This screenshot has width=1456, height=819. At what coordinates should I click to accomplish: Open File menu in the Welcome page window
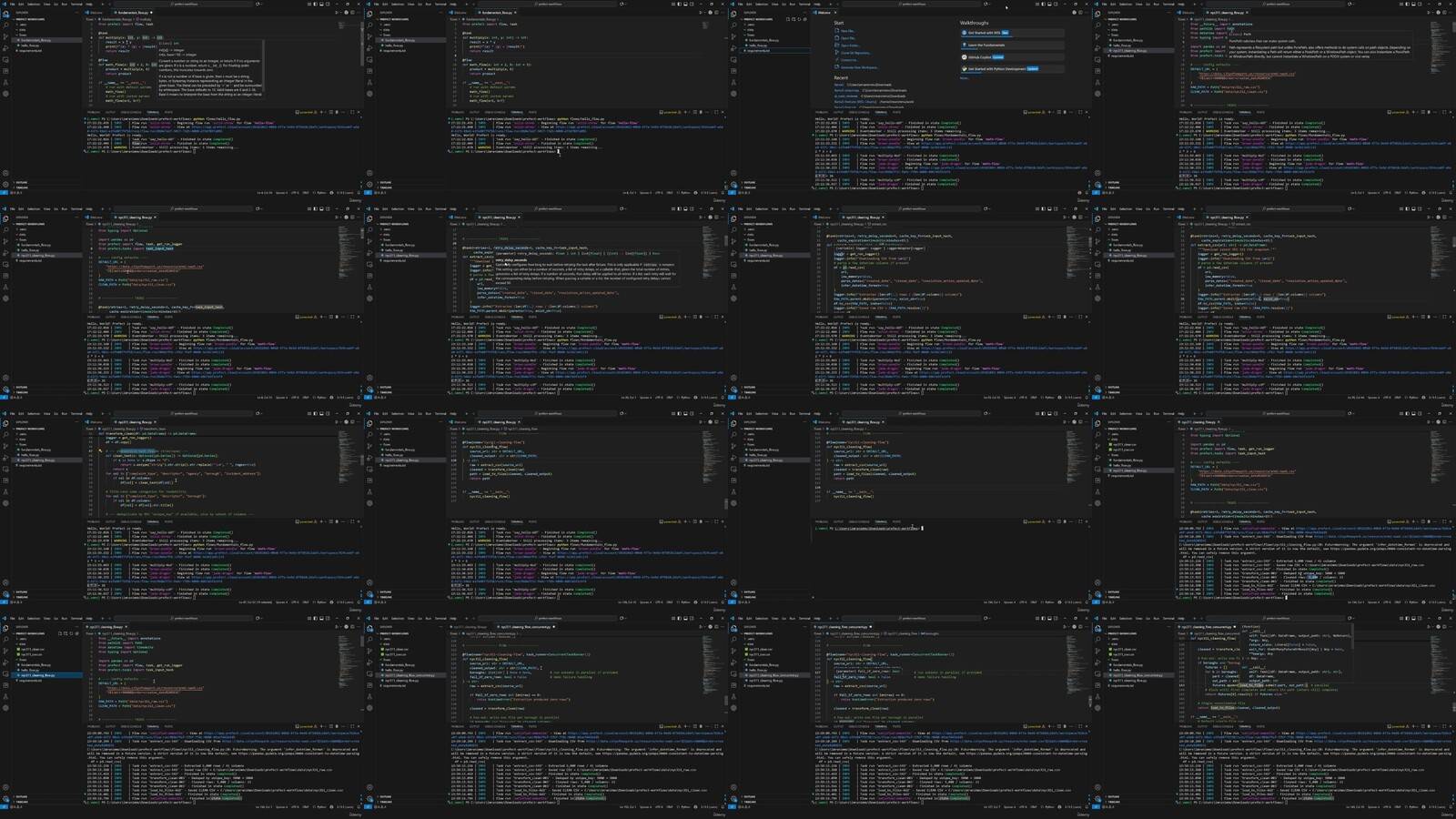[x=740, y=4]
